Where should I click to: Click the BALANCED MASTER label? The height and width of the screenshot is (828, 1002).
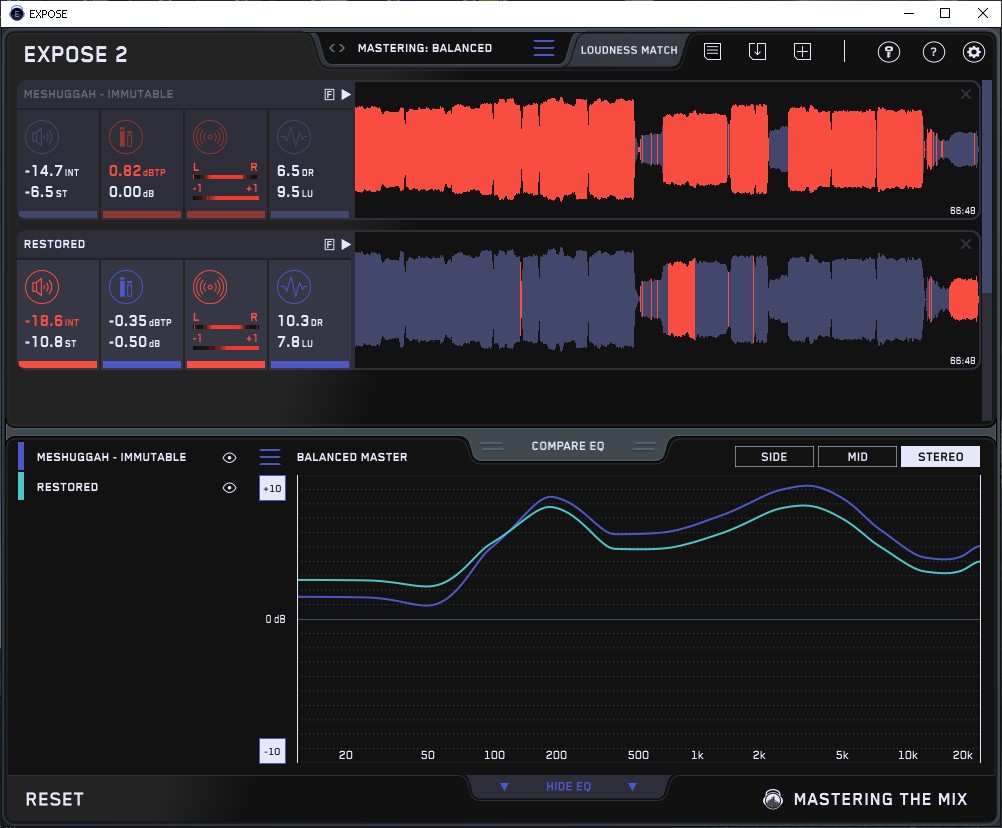tap(352, 457)
